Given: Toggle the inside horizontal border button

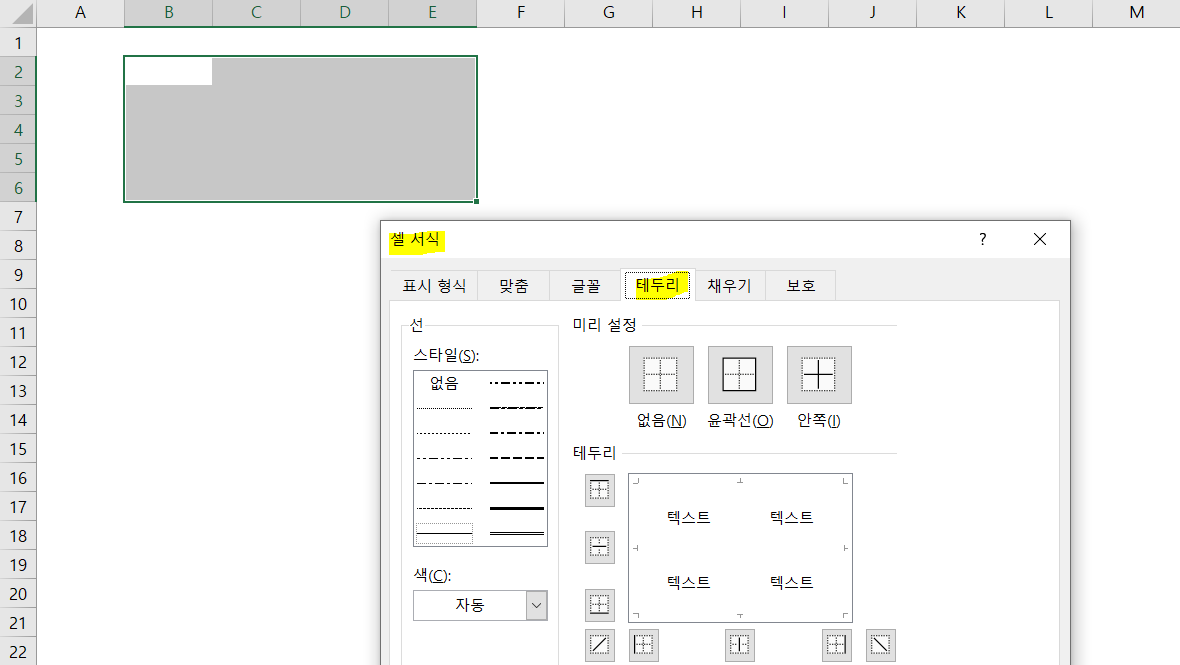Looking at the screenshot, I should click(600, 548).
